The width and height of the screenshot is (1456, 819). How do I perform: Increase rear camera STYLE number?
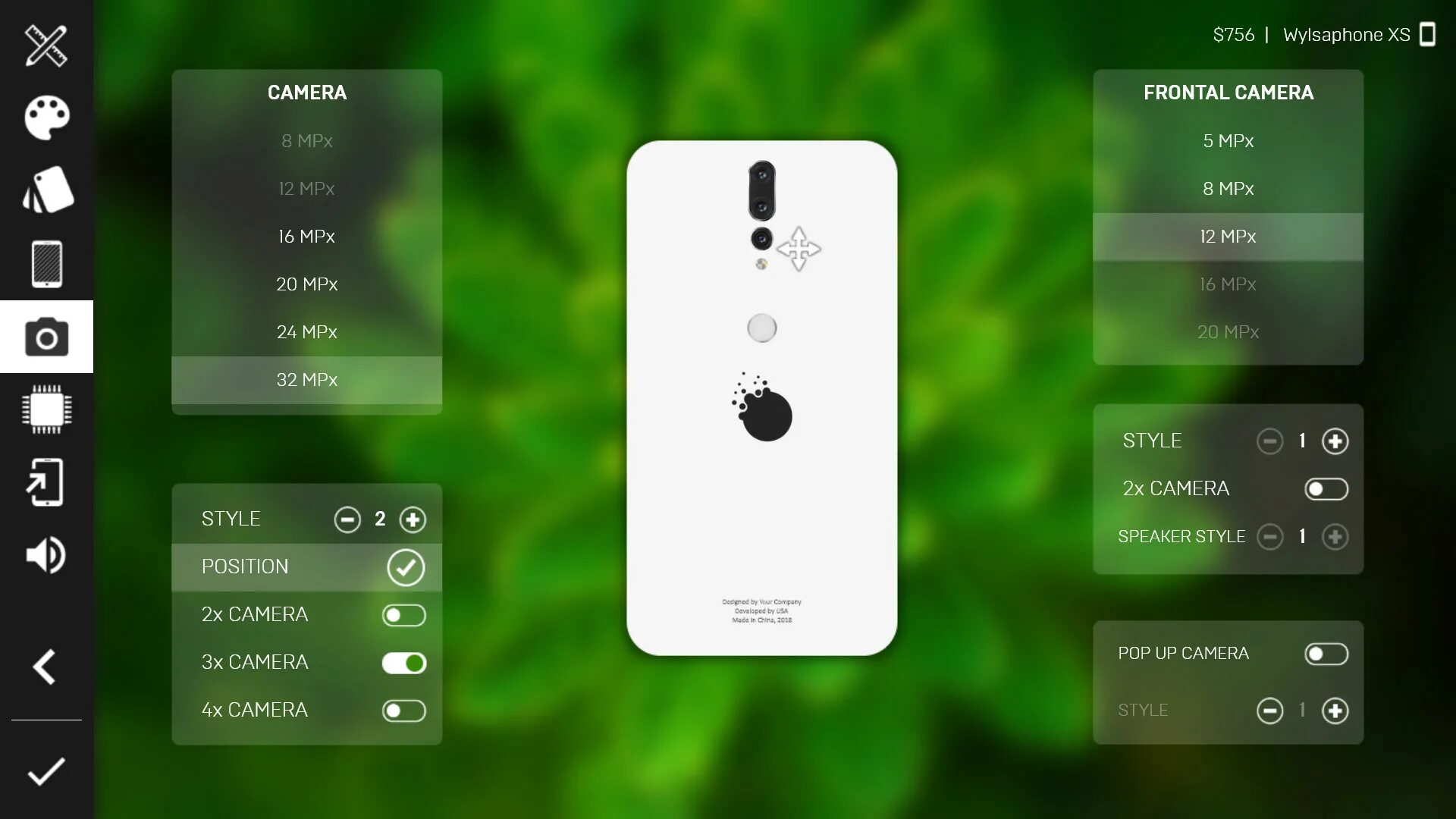click(x=412, y=519)
